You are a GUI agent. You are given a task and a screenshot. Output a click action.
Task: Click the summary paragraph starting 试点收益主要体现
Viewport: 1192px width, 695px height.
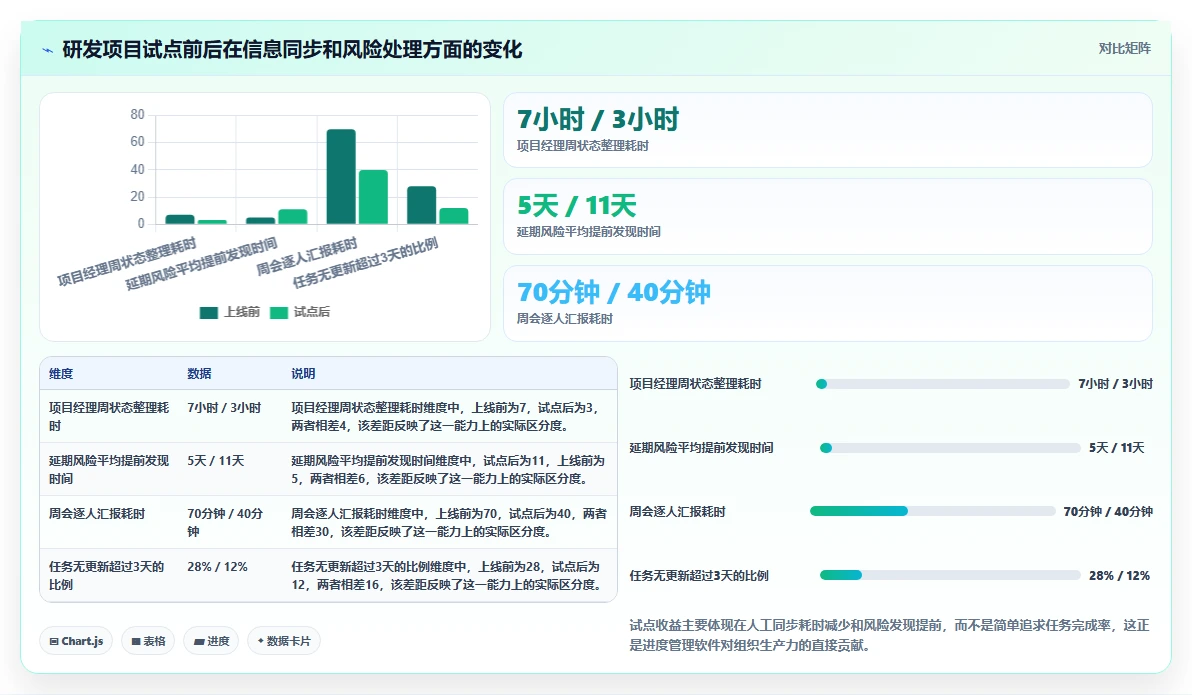click(889, 635)
